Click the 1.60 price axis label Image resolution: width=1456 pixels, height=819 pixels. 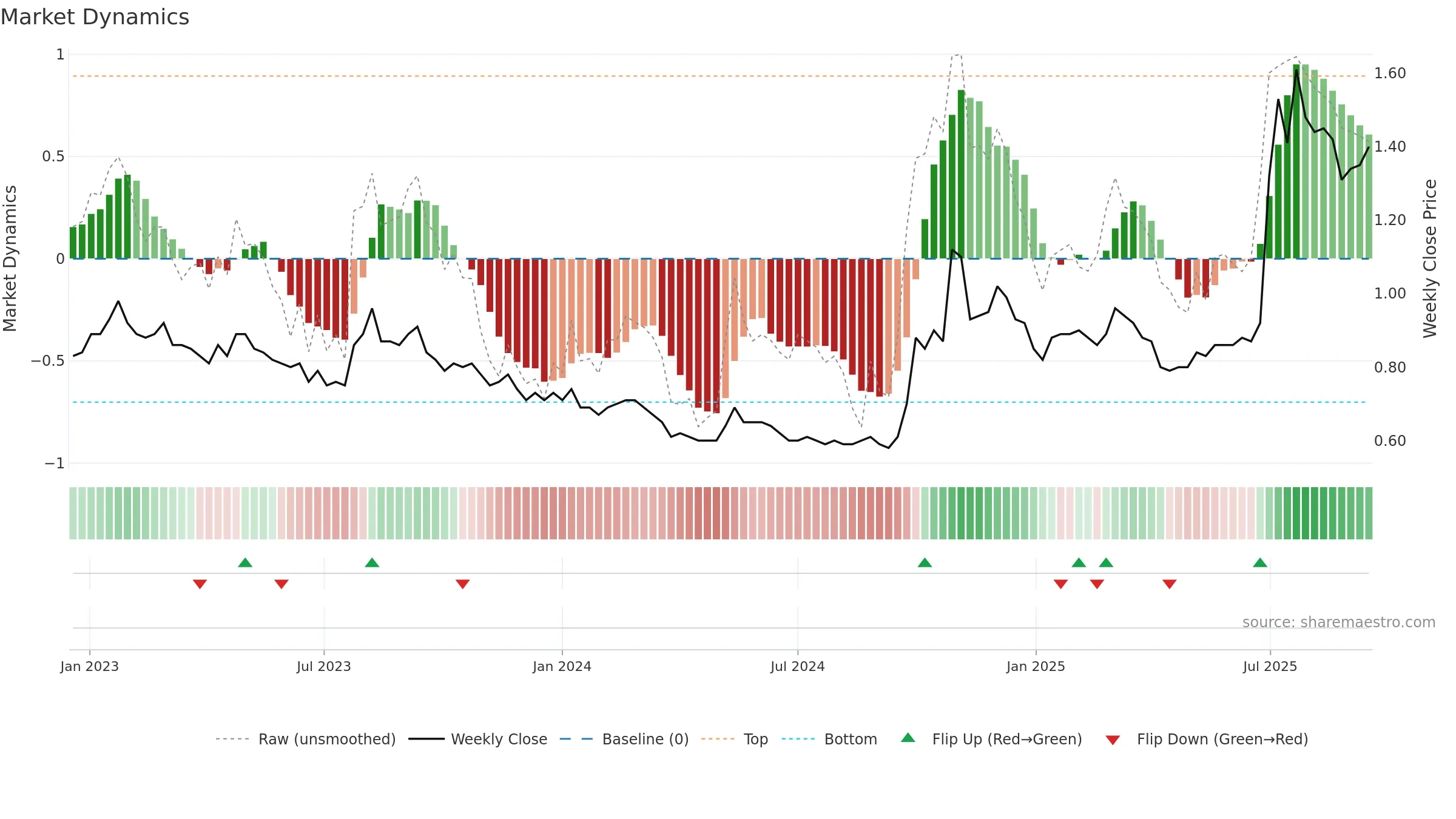point(1390,73)
